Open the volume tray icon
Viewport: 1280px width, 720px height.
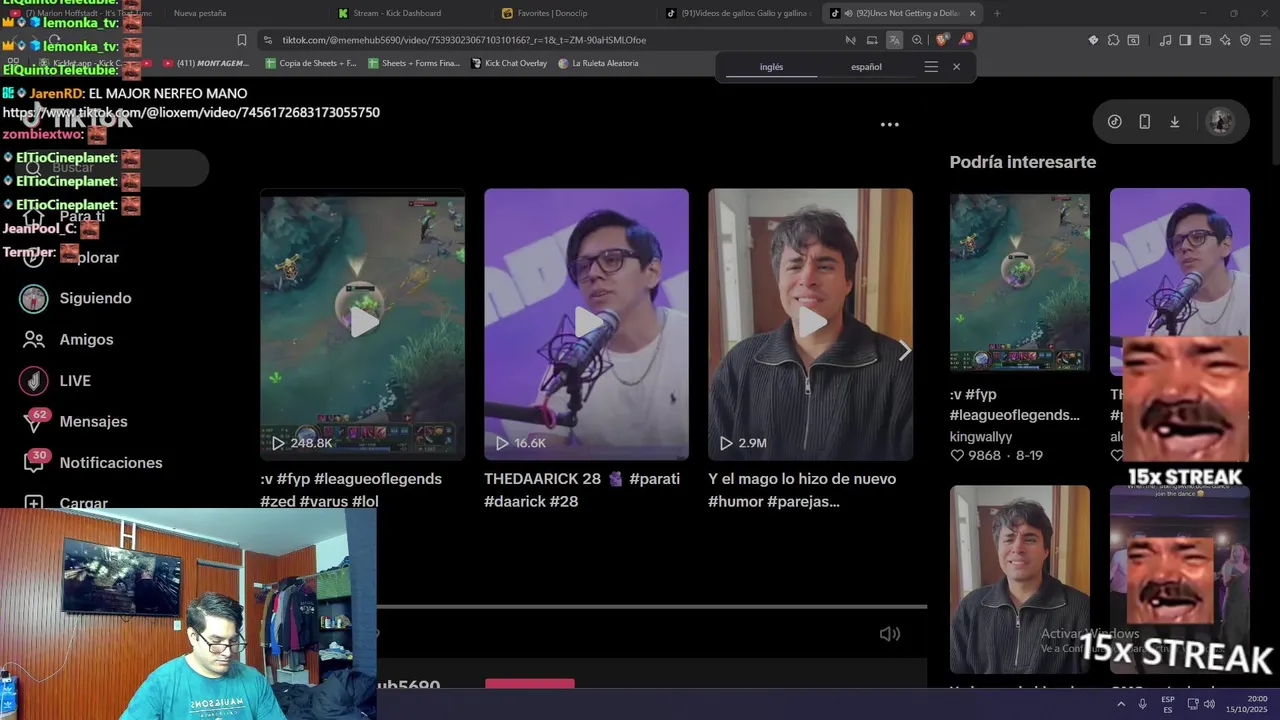1209,704
